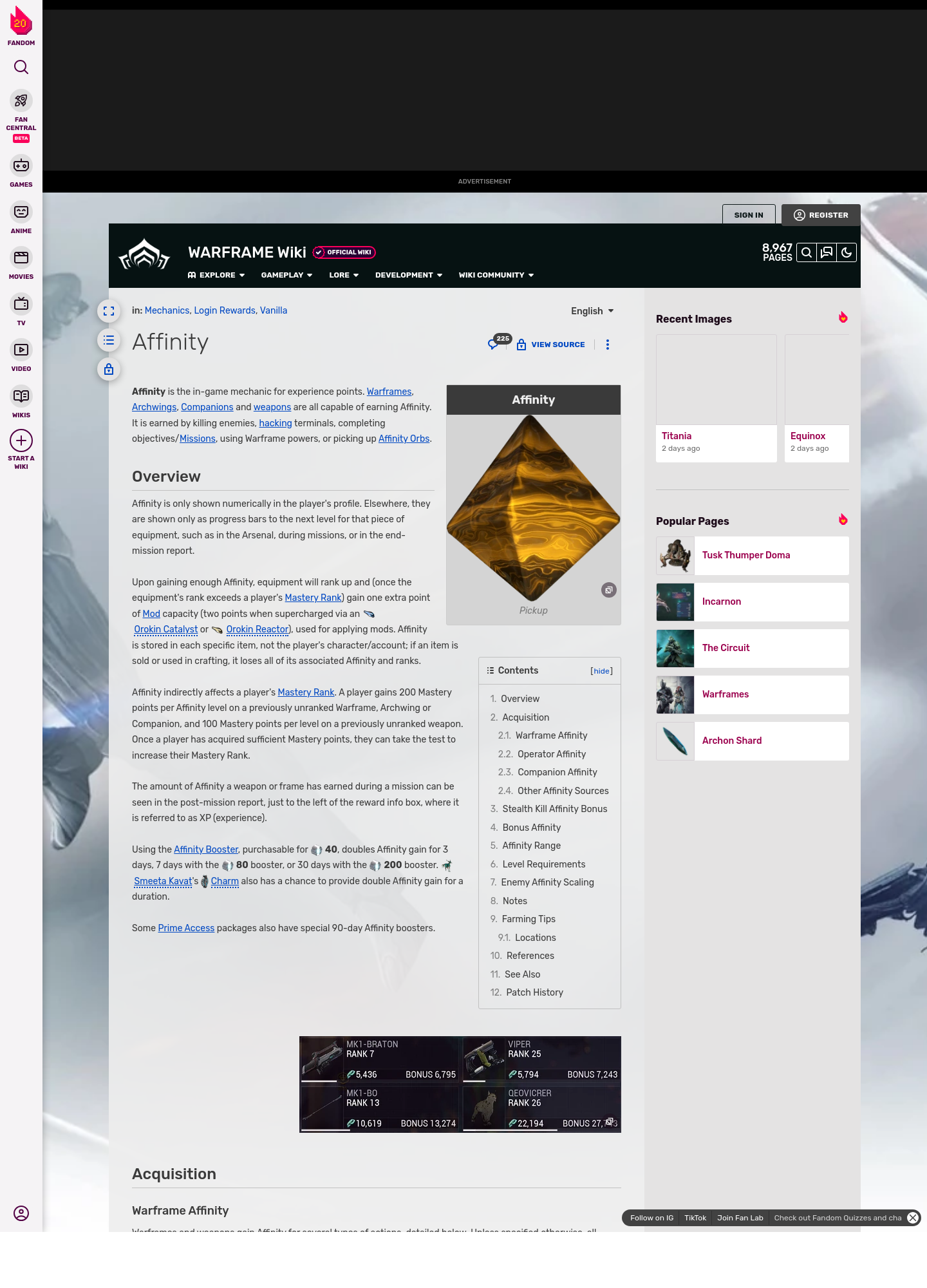The image size is (927, 1288).
Task: Click Start a Wiki plus icon
Action: (x=21, y=440)
